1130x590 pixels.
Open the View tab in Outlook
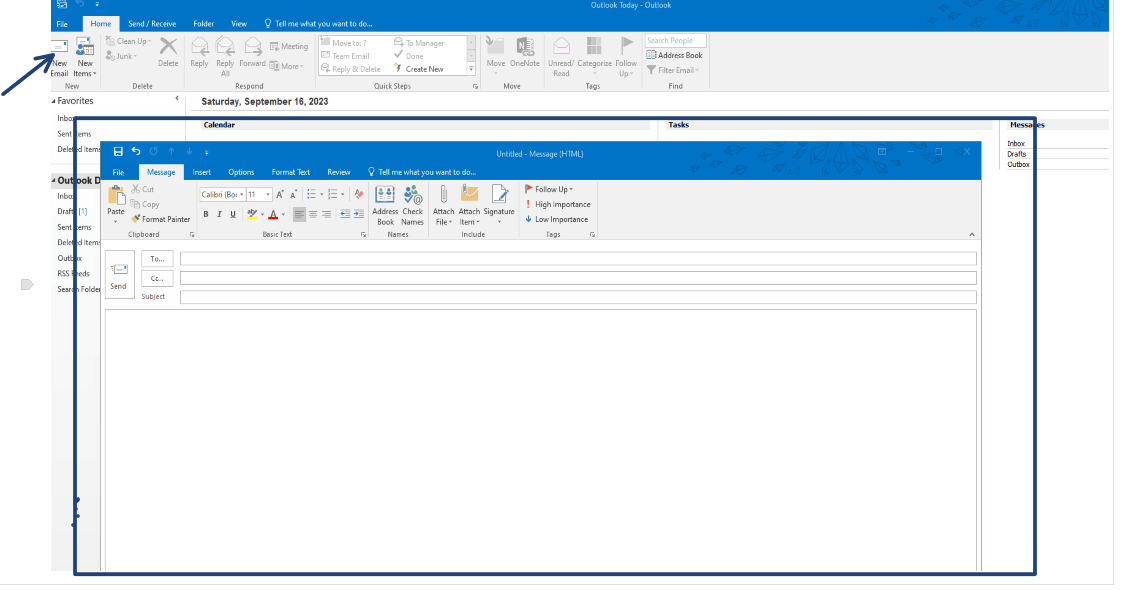click(x=239, y=24)
